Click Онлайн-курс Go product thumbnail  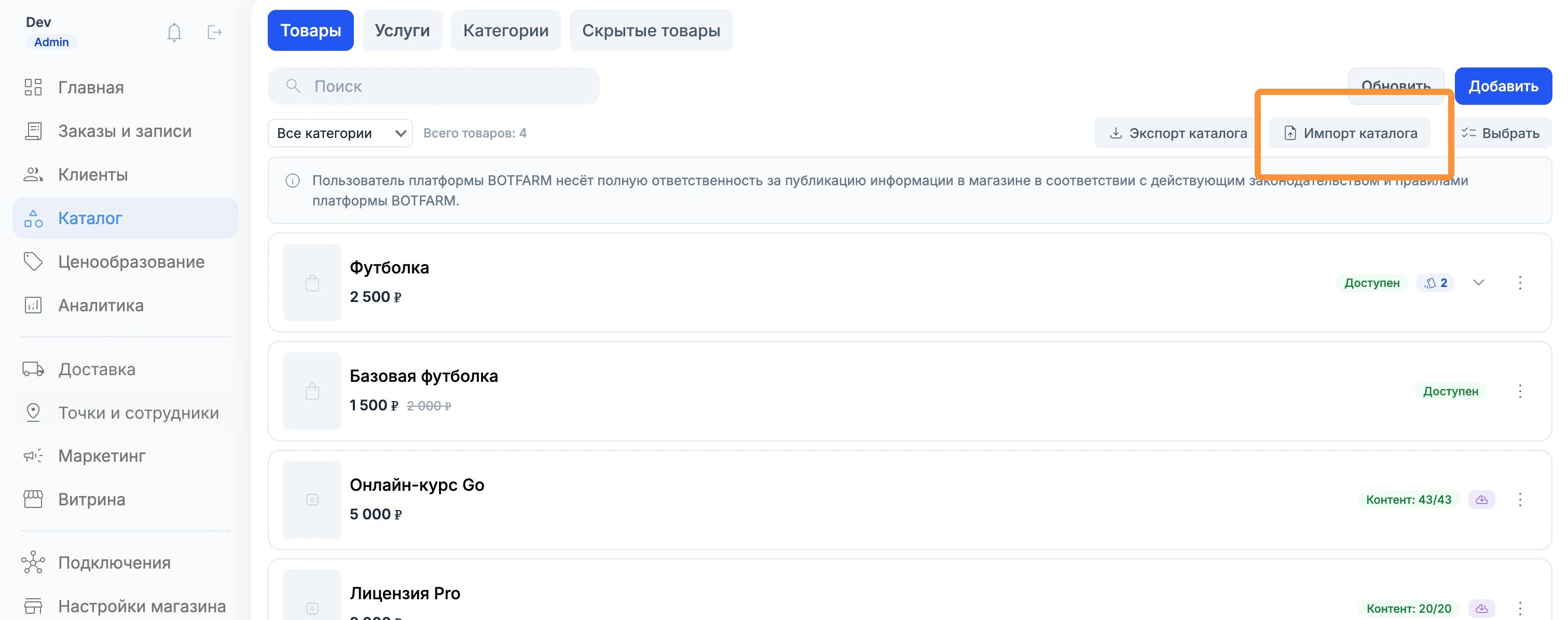(312, 500)
